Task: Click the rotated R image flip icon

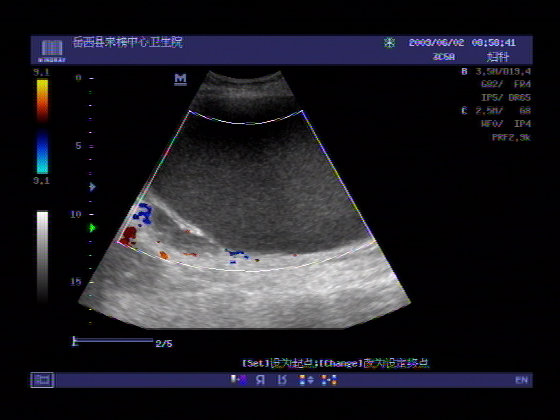Action: click(x=282, y=380)
